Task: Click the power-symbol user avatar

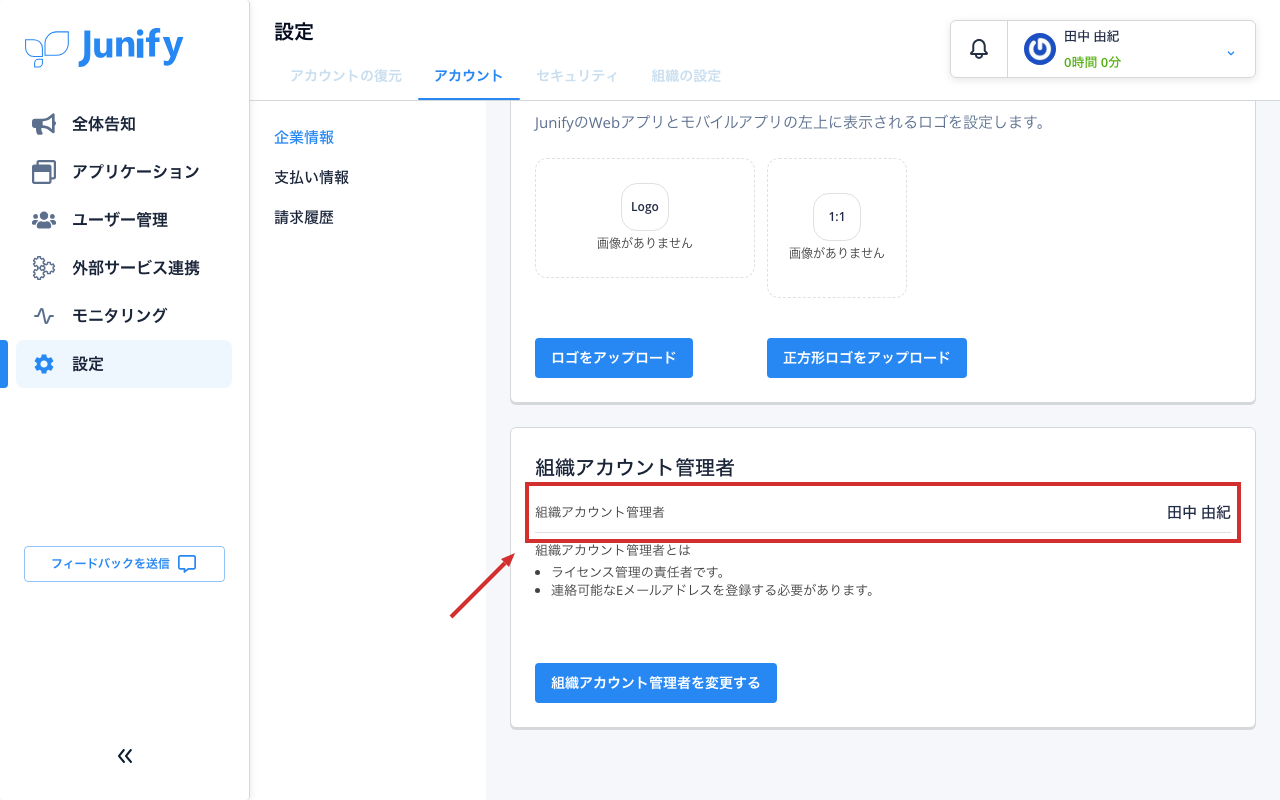Action: pyautogui.click(x=1040, y=49)
